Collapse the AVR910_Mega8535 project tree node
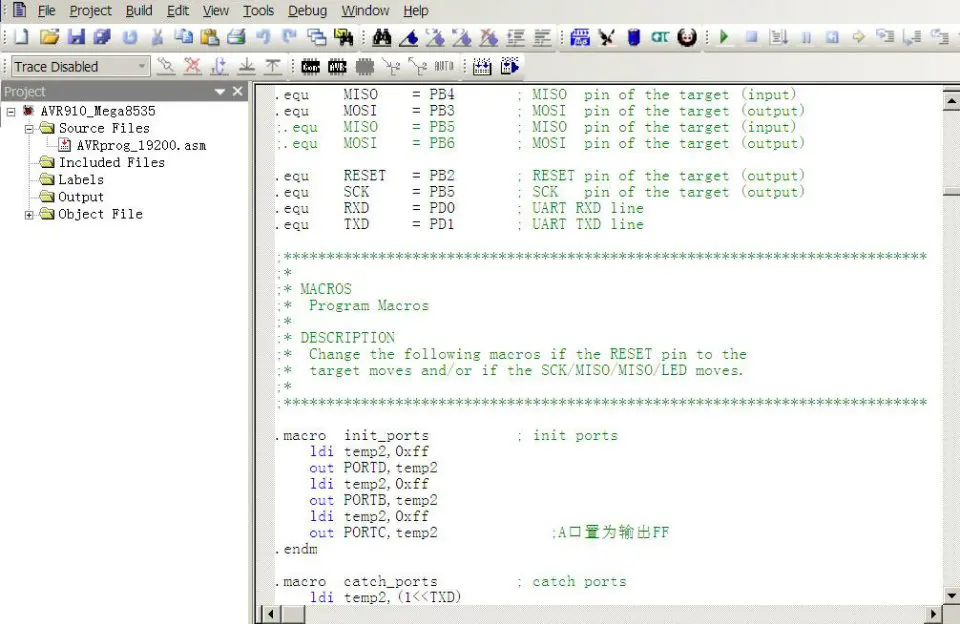This screenshot has height=624, width=960. coord(11,111)
